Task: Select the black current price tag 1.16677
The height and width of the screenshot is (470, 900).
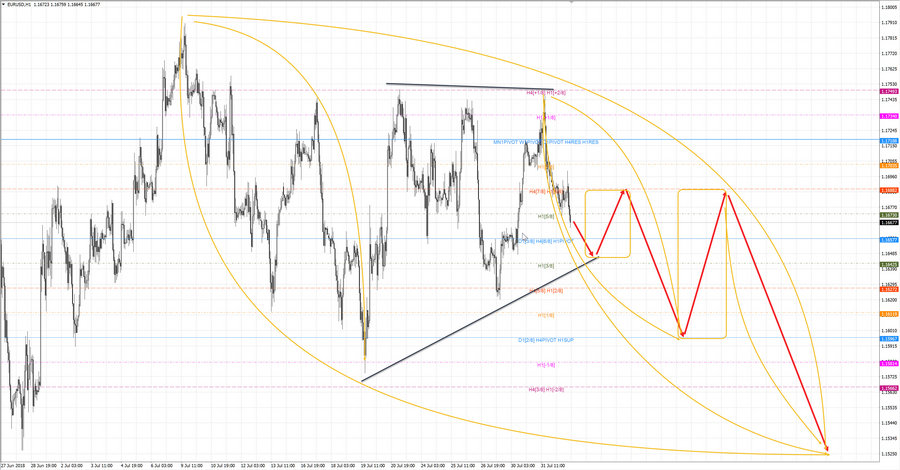Action: (889, 223)
